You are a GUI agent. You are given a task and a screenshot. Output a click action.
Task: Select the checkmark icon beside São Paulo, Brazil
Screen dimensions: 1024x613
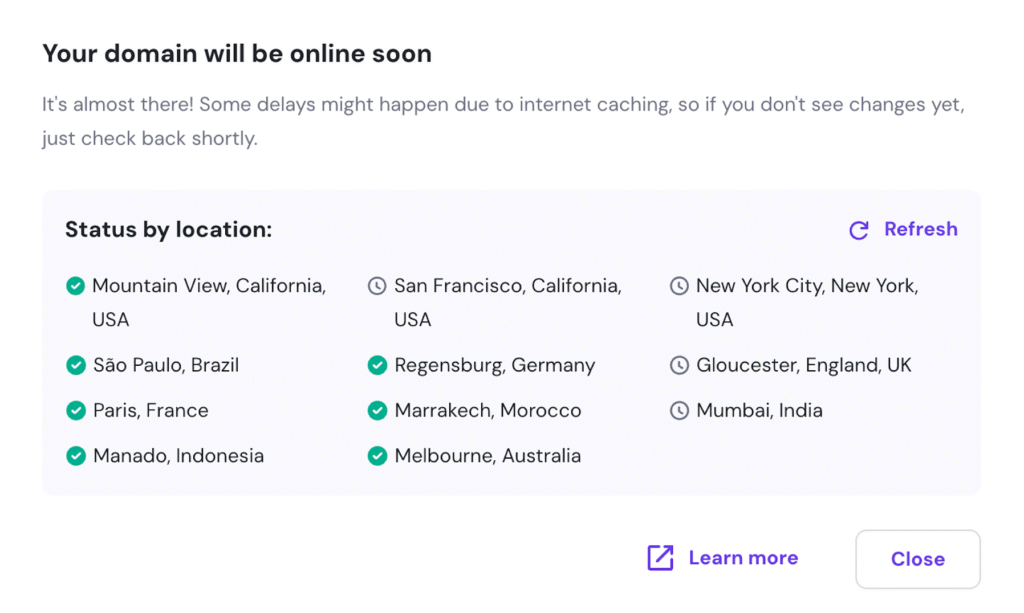click(x=75, y=365)
